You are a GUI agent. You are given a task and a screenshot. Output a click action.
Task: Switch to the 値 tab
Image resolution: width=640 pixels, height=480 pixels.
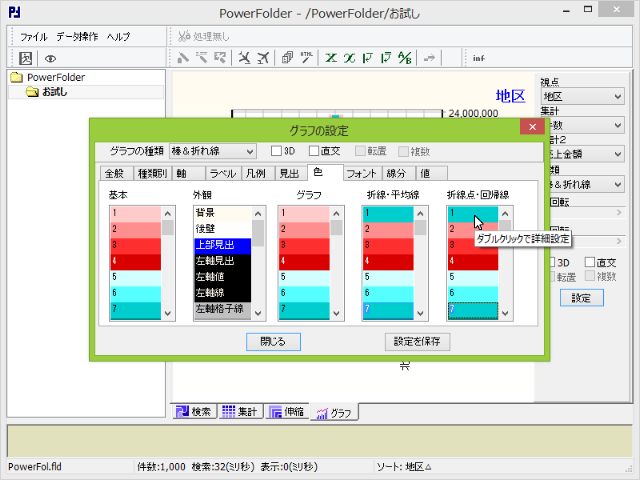tap(431, 173)
